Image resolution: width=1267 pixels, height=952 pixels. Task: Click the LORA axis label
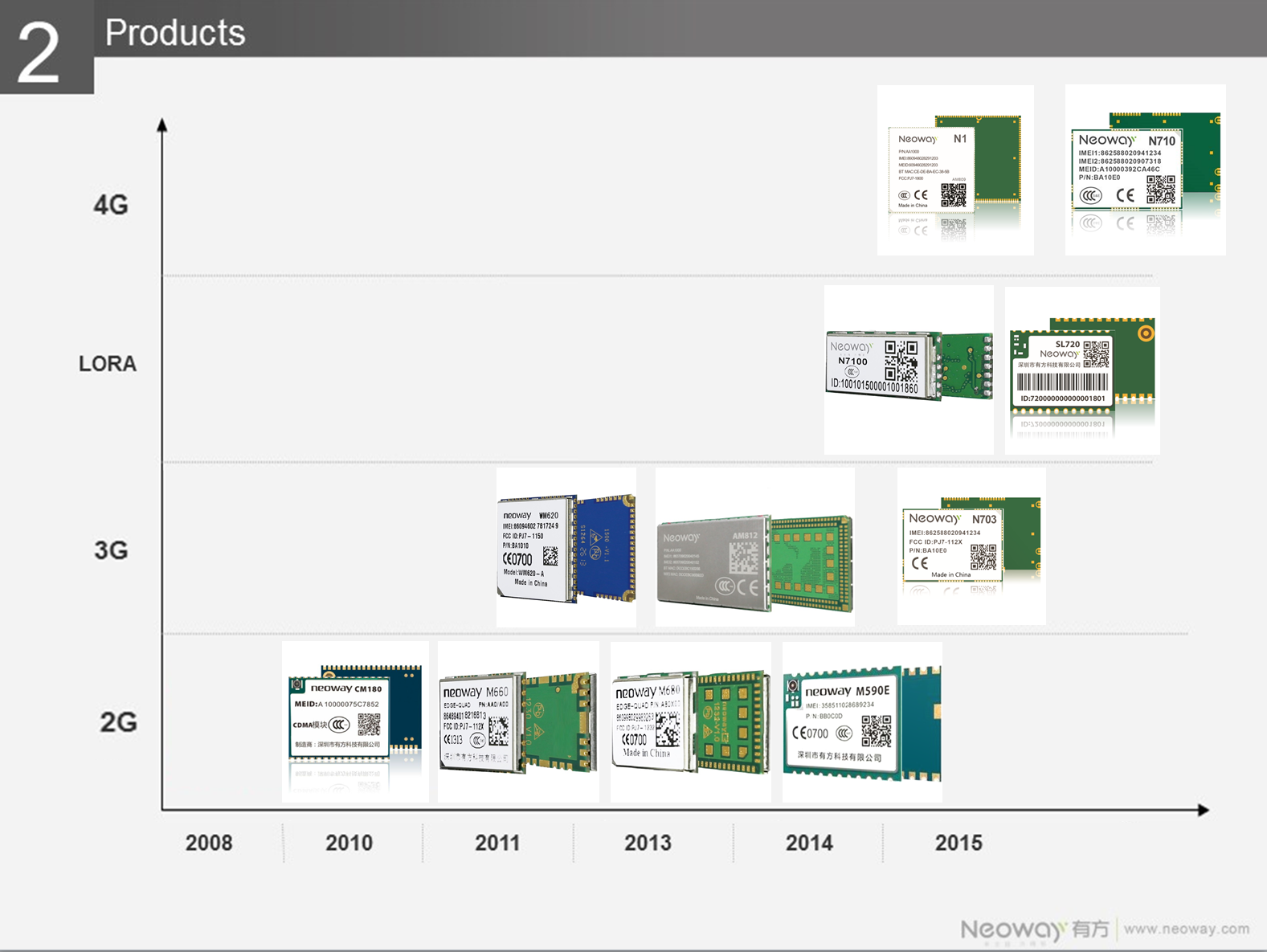[x=108, y=364]
